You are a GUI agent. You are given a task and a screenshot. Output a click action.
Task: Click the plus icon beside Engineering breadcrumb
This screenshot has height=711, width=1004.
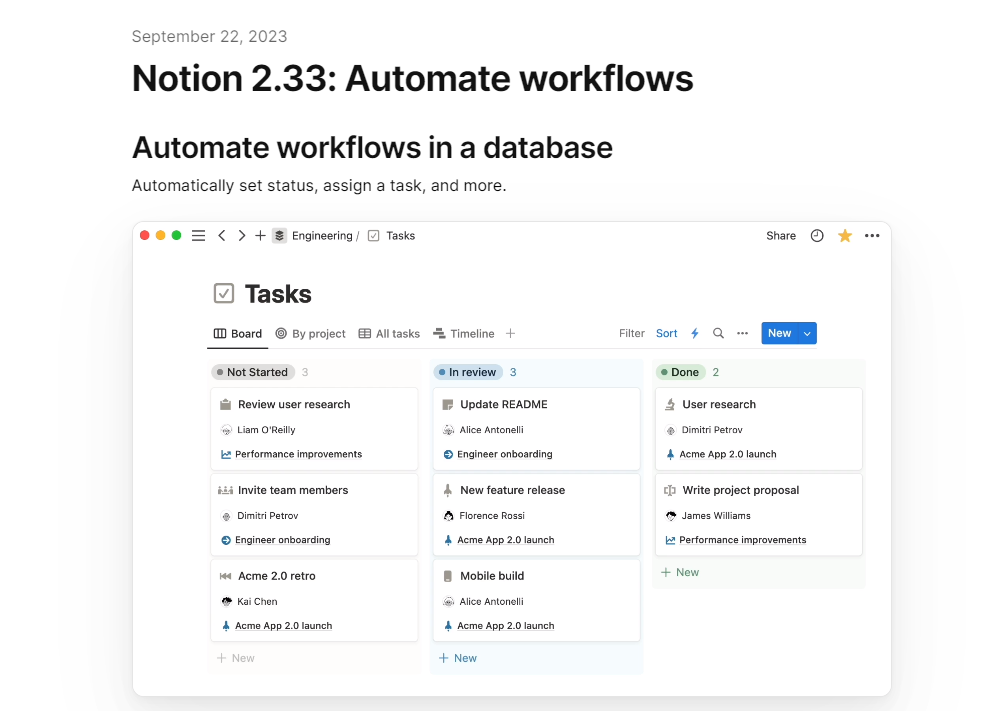tap(260, 236)
